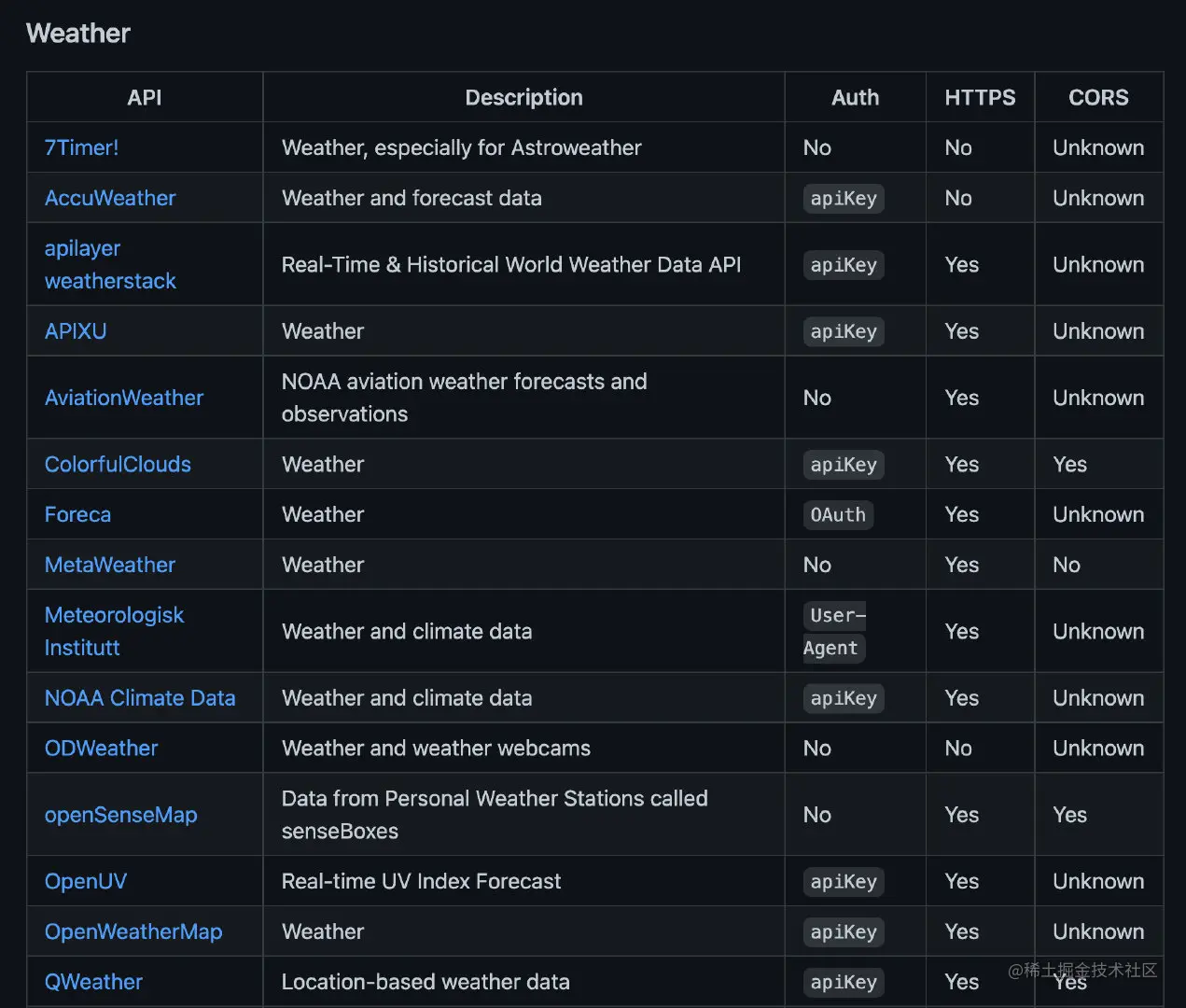Click the apiKey badge in QWeather row

[844, 982]
